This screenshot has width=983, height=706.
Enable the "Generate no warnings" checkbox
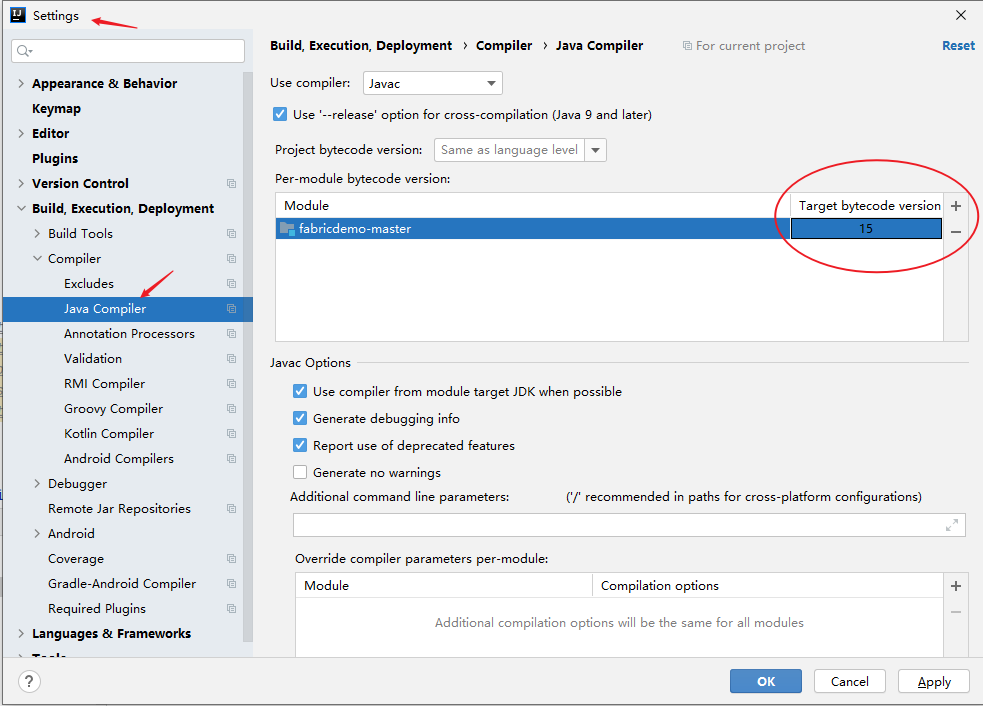299,471
